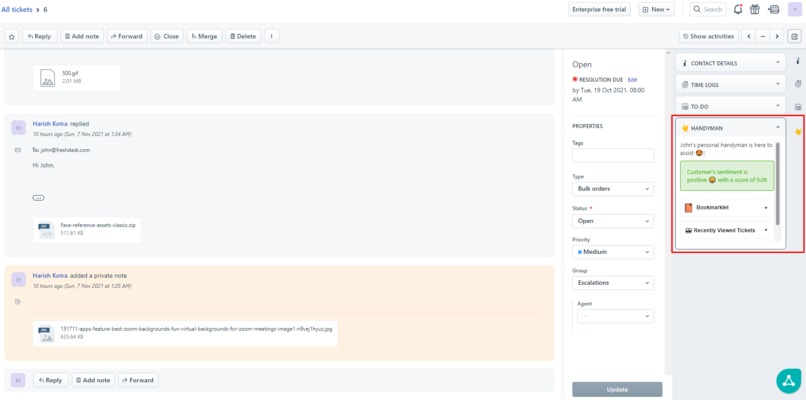Click the Update button
The width and height of the screenshot is (806, 400).
coord(617,389)
